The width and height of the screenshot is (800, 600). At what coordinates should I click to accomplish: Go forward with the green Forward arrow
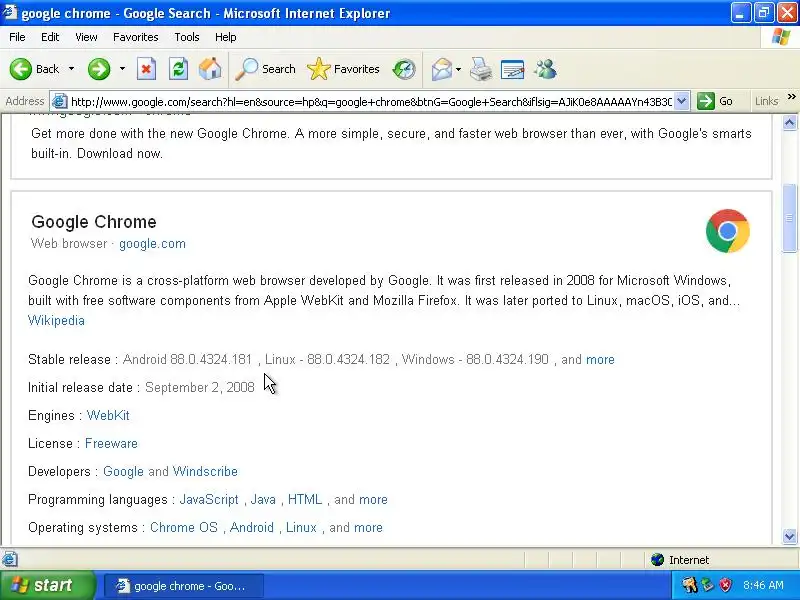point(98,69)
